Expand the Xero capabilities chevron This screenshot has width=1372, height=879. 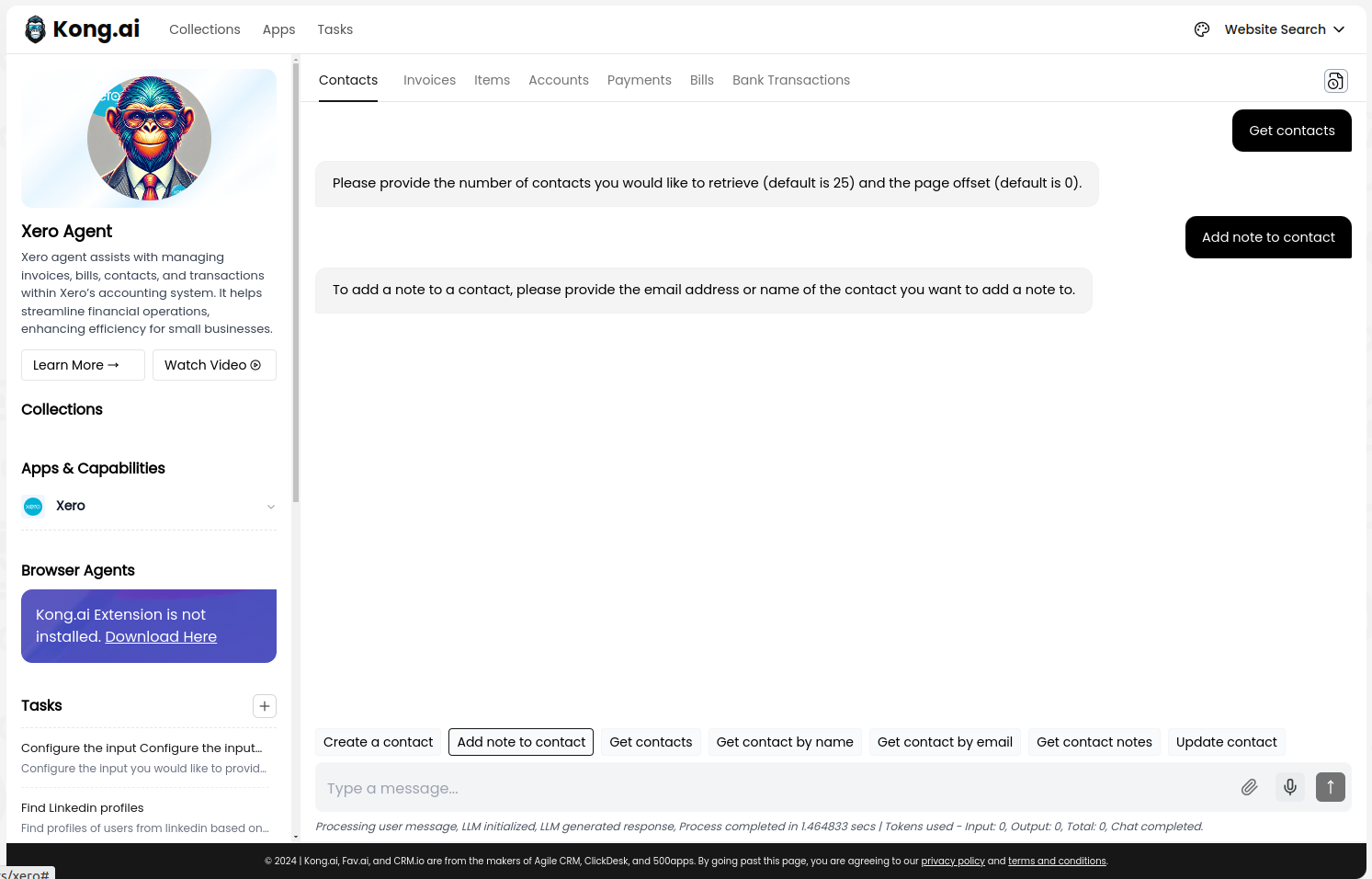(271, 507)
